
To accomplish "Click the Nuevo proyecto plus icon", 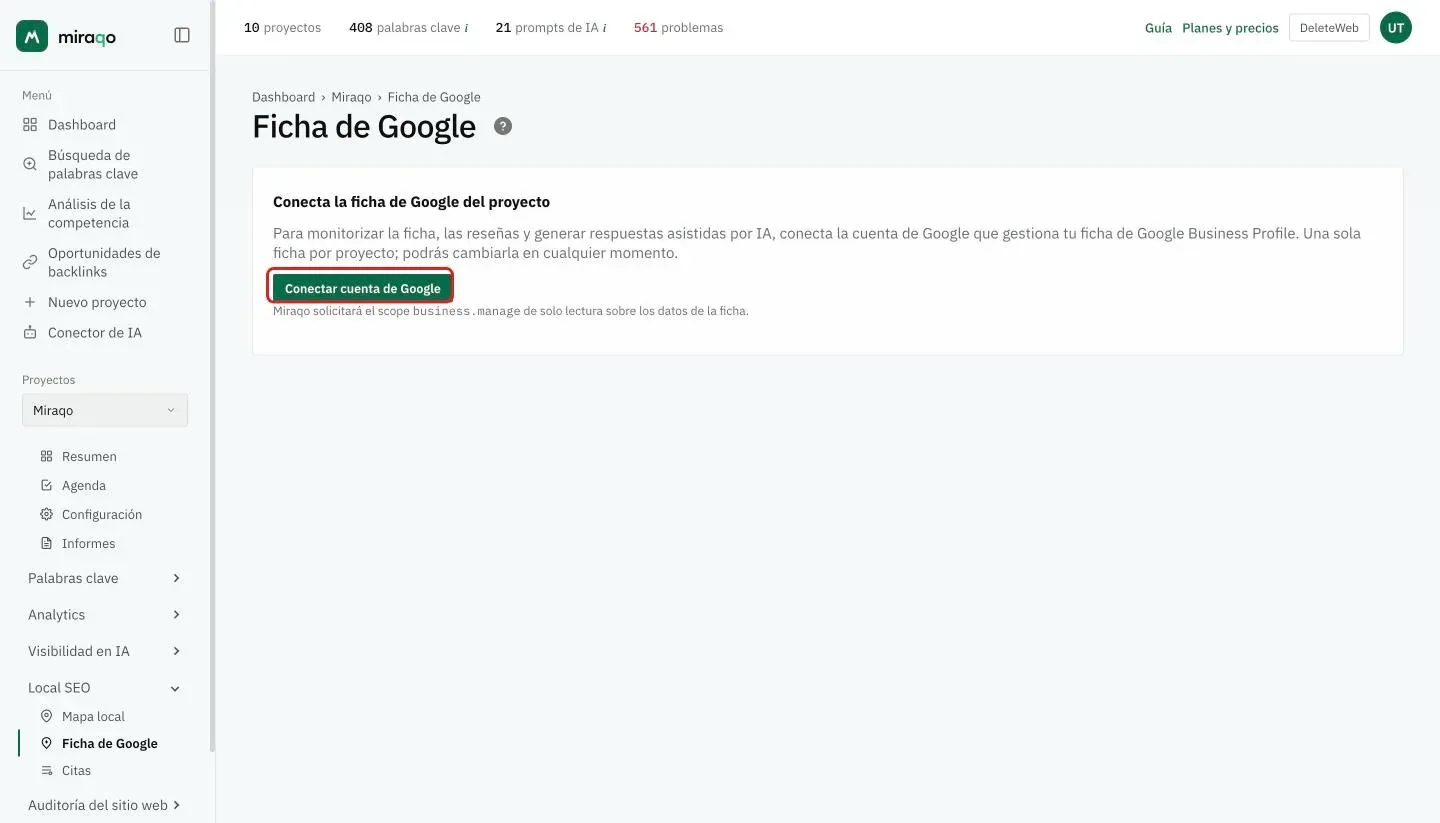I will coord(30,302).
